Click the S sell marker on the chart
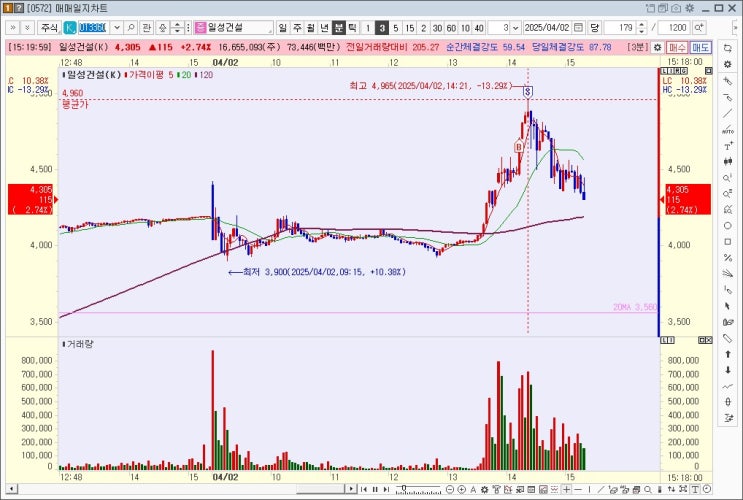 (x=528, y=92)
